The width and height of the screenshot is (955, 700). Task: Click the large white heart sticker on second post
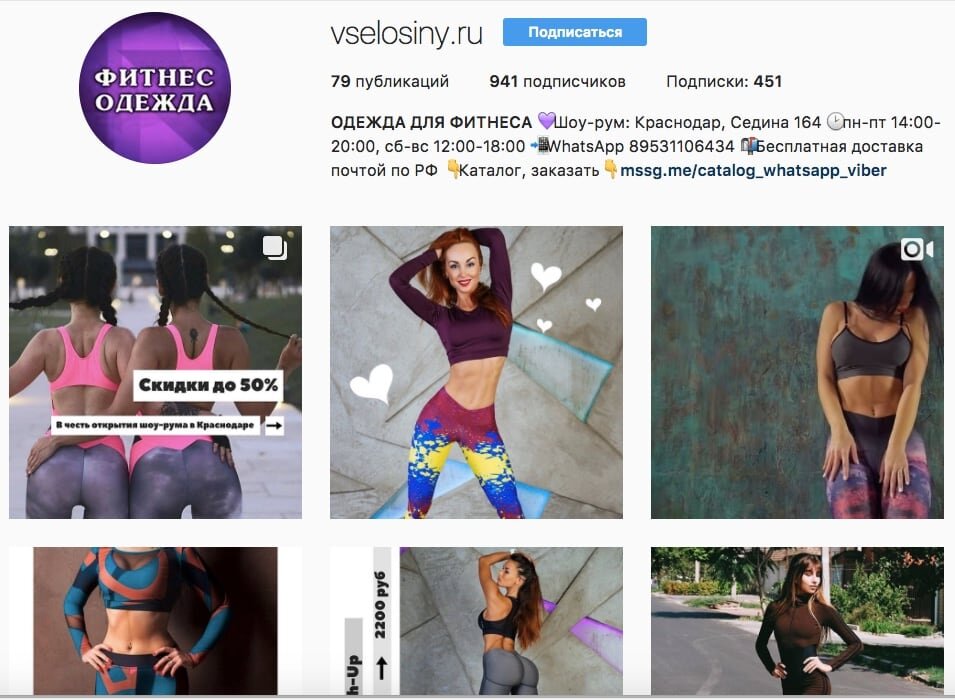(x=372, y=383)
